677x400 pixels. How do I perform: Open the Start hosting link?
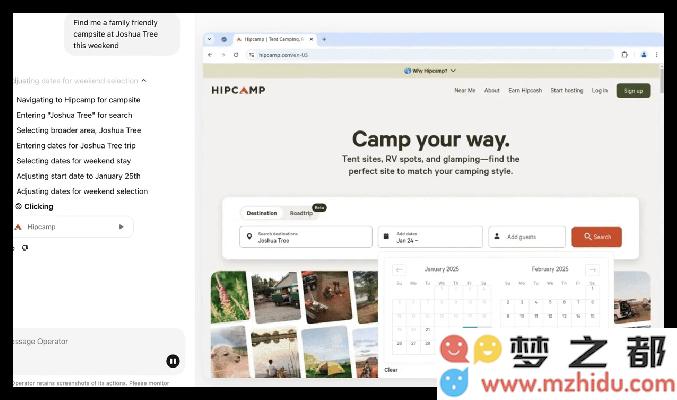(566, 90)
